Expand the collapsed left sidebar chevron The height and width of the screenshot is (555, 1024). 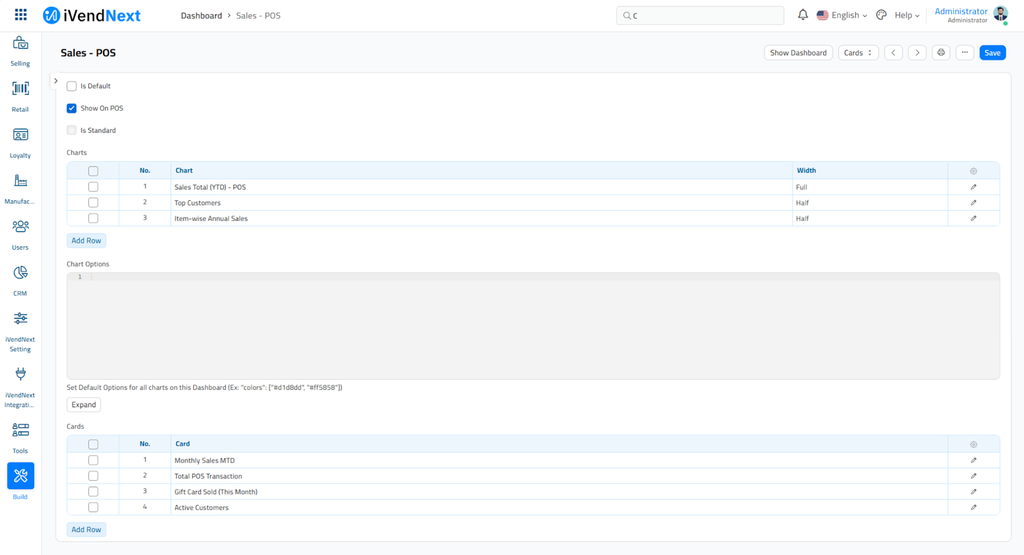[x=56, y=81]
